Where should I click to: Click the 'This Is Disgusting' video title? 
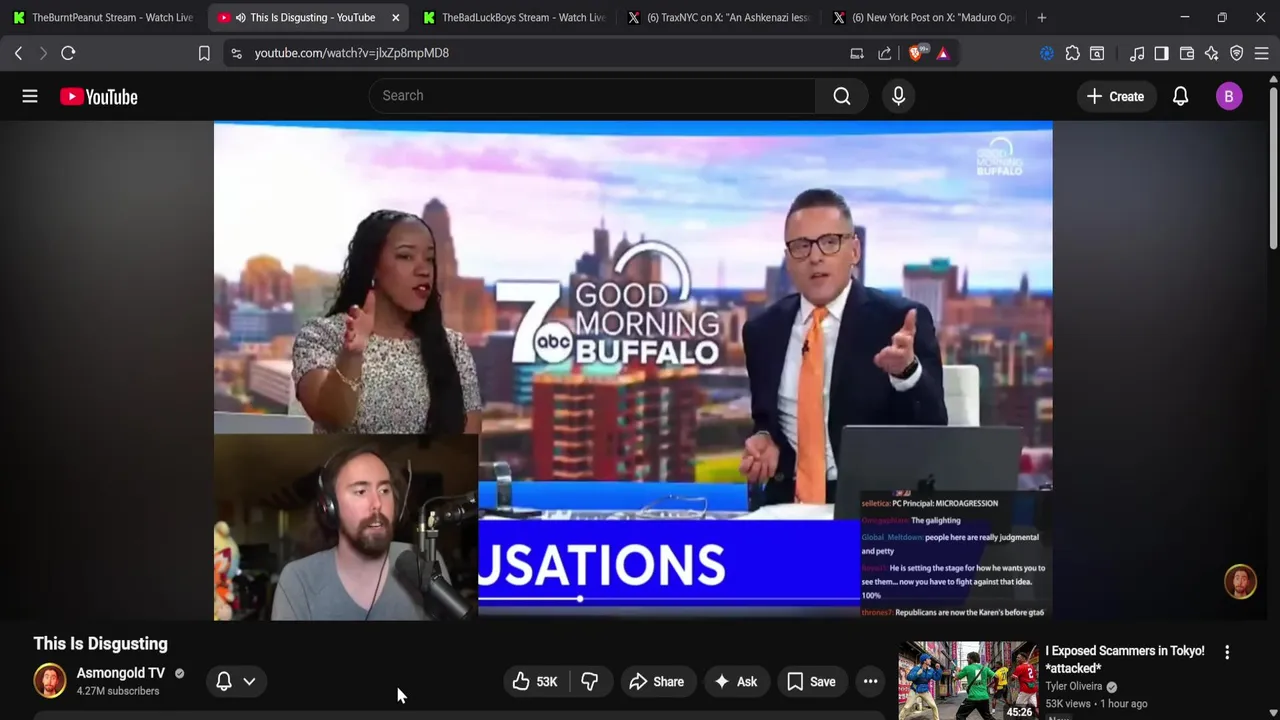(100, 644)
